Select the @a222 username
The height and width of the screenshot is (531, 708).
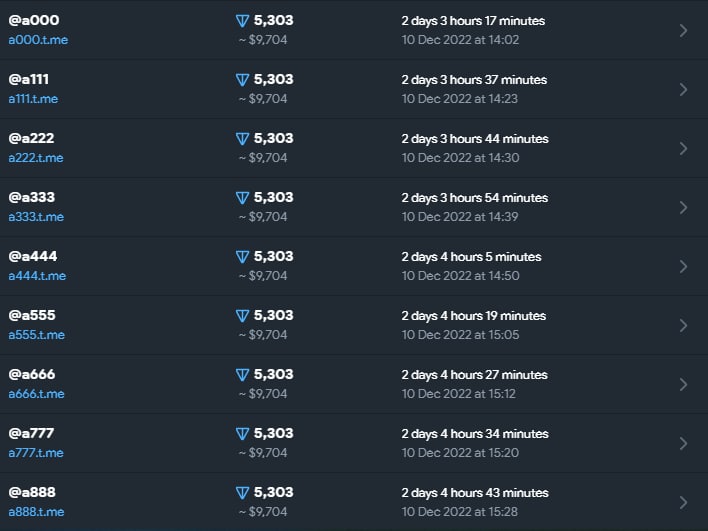31,138
